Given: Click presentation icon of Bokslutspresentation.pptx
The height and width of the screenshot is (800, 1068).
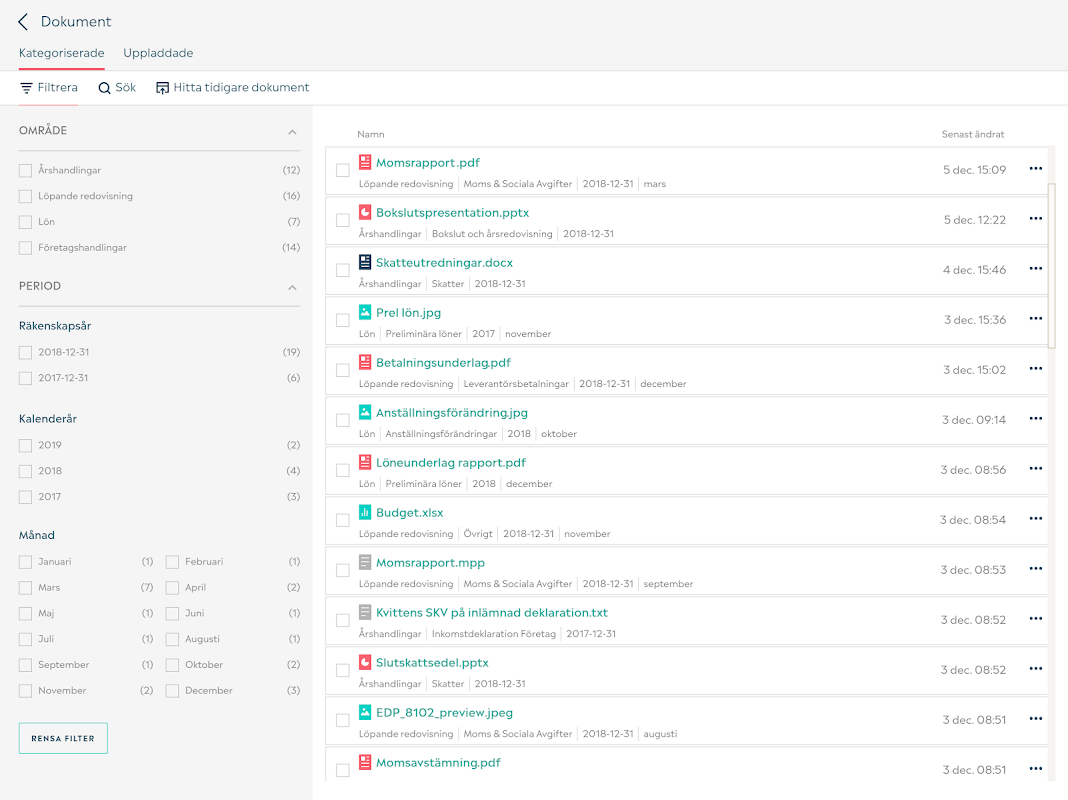Looking at the screenshot, I should pos(365,212).
